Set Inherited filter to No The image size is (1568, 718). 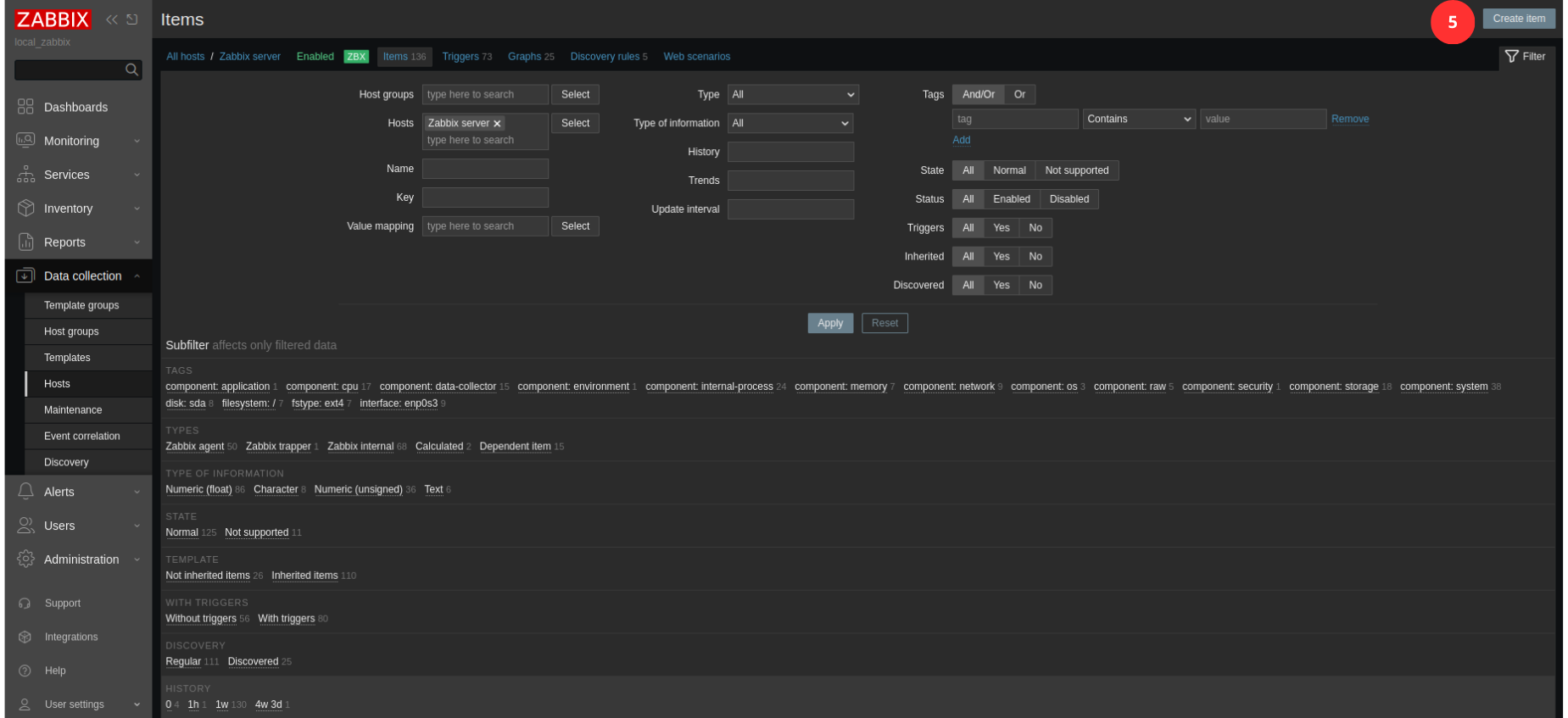click(1035, 257)
